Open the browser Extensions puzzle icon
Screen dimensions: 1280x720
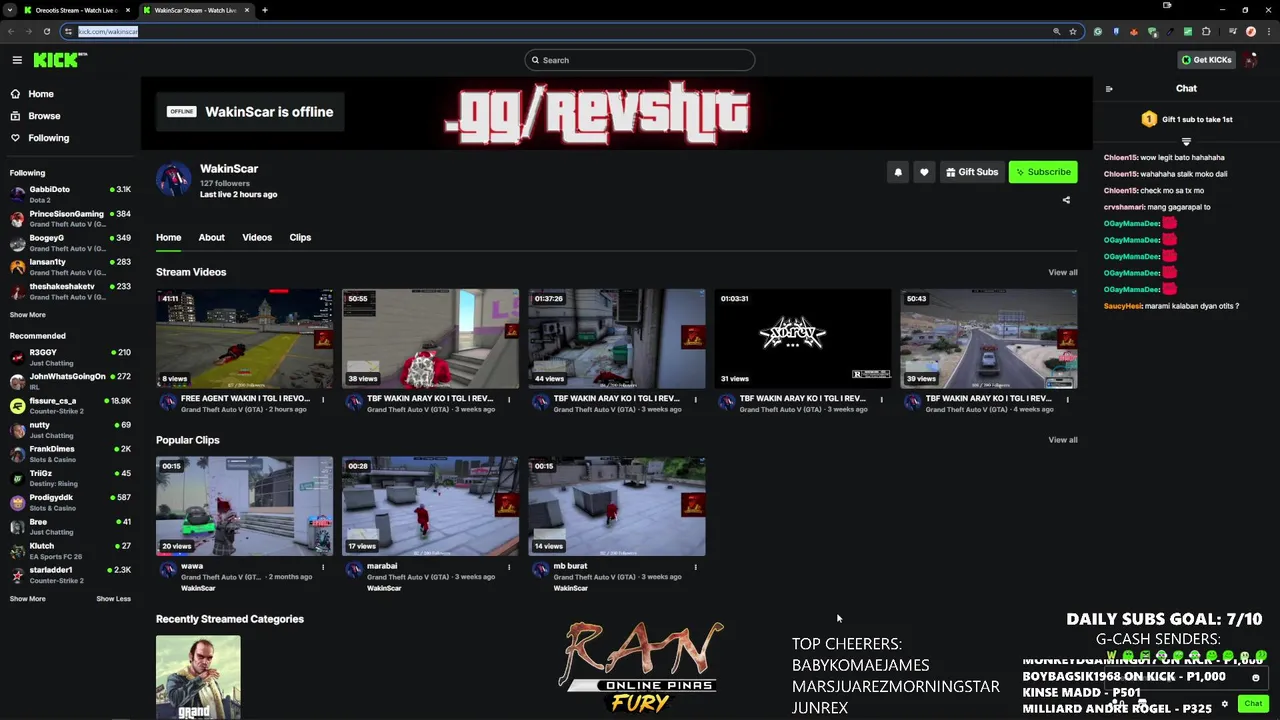pyautogui.click(x=1206, y=31)
